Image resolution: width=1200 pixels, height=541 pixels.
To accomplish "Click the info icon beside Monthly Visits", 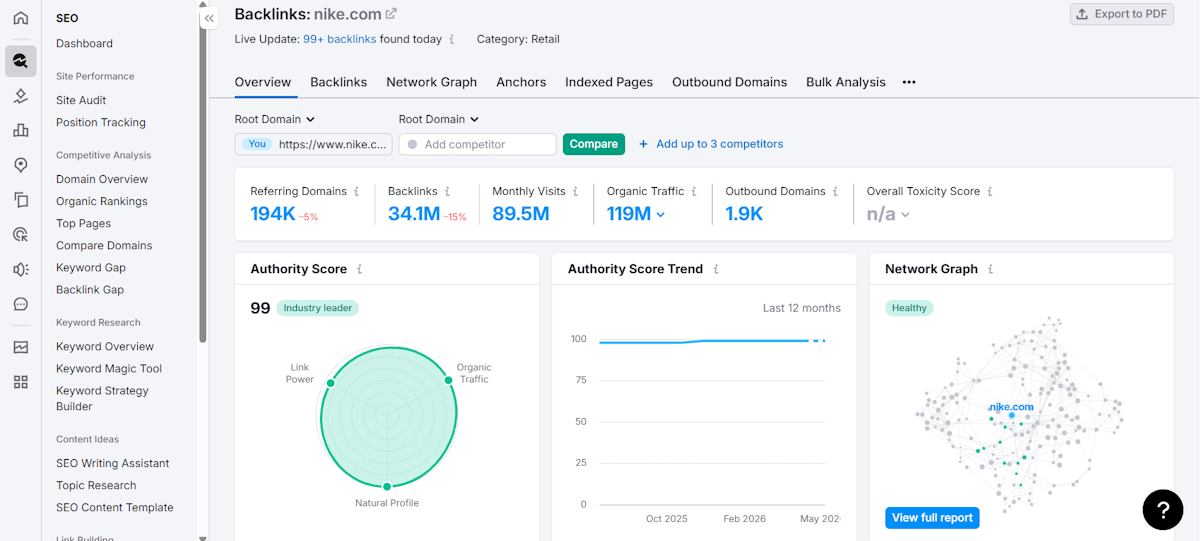I will click(576, 191).
